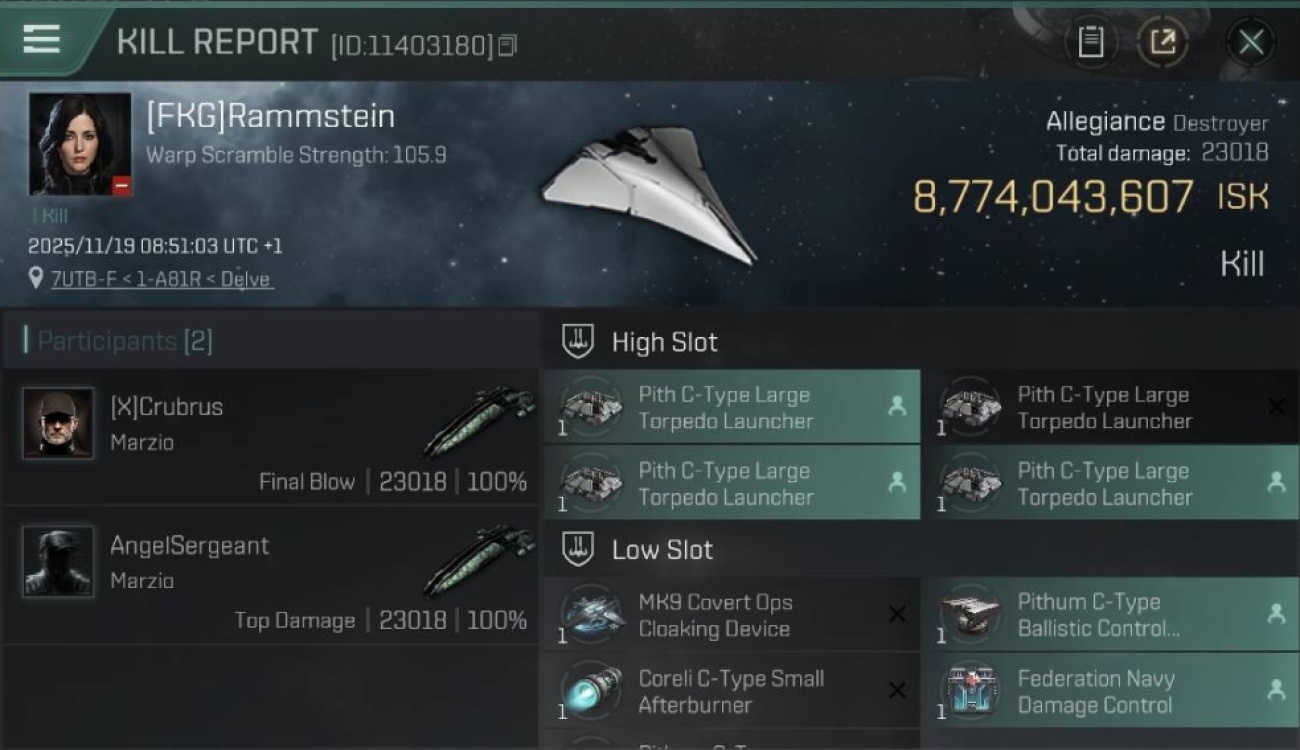Image resolution: width=1300 pixels, height=750 pixels.
Task: Select the Participants tab
Action: (x=118, y=341)
